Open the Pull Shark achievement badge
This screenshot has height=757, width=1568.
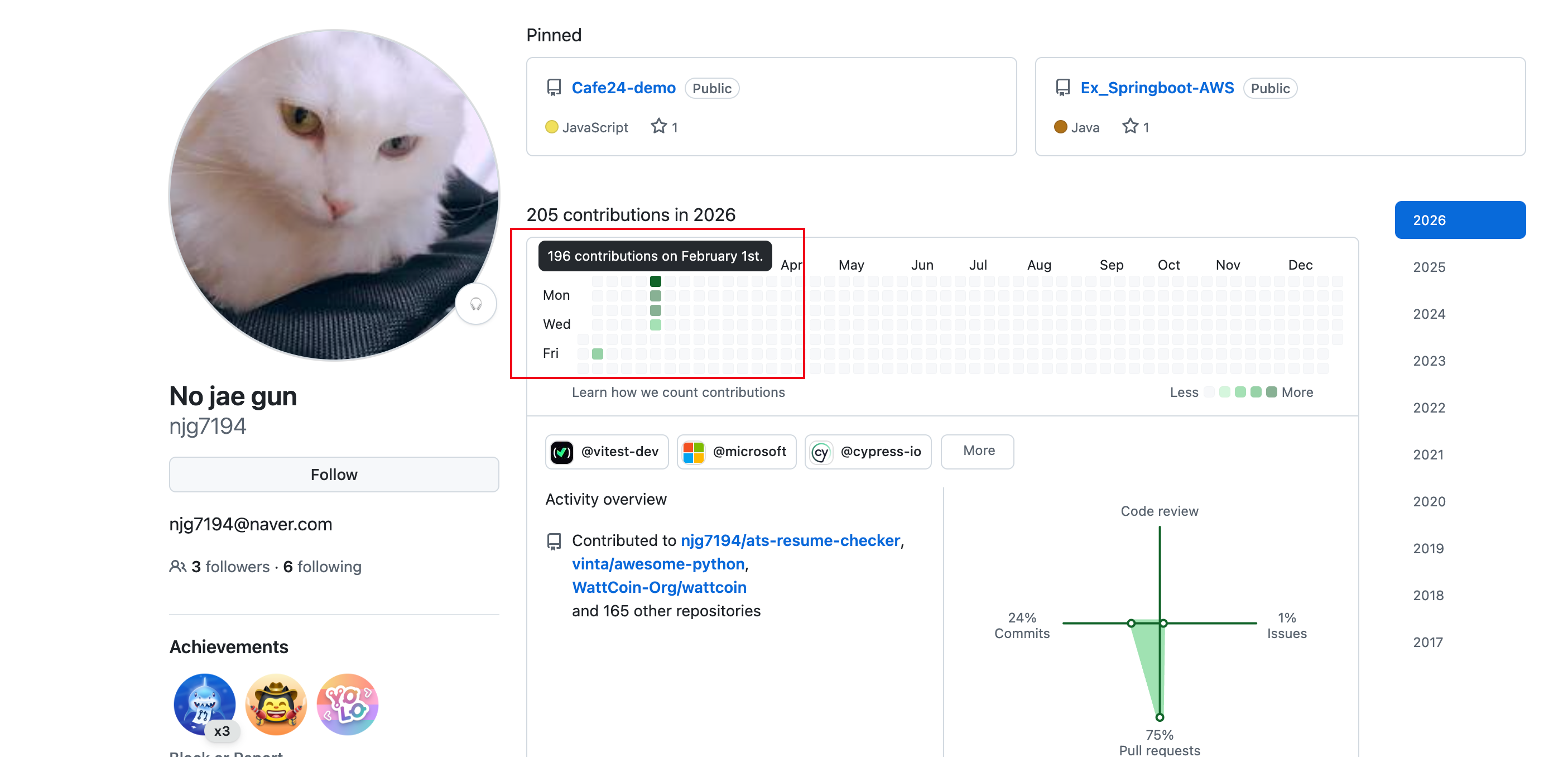[x=205, y=705]
